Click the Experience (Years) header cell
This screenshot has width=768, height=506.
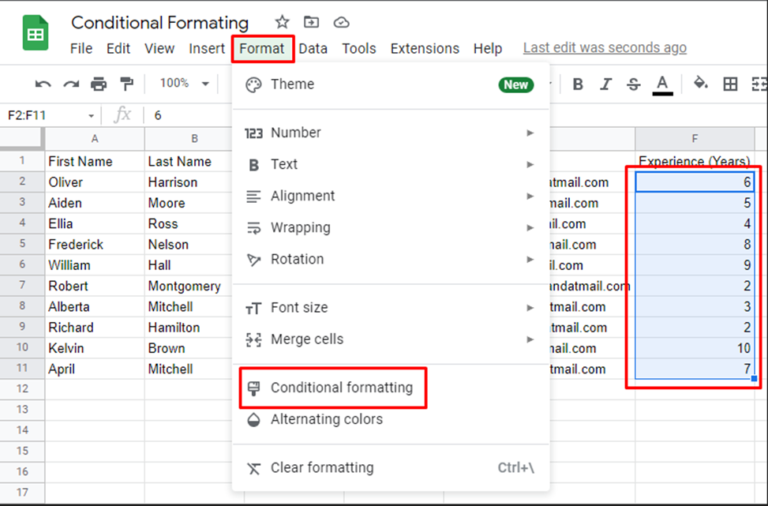[695, 161]
